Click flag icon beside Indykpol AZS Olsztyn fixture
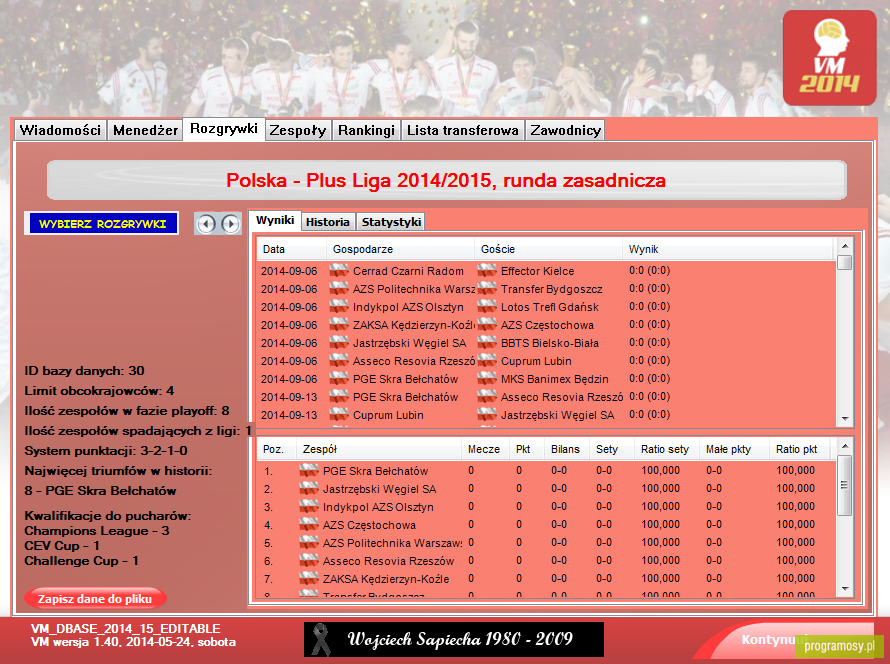 (x=339, y=307)
